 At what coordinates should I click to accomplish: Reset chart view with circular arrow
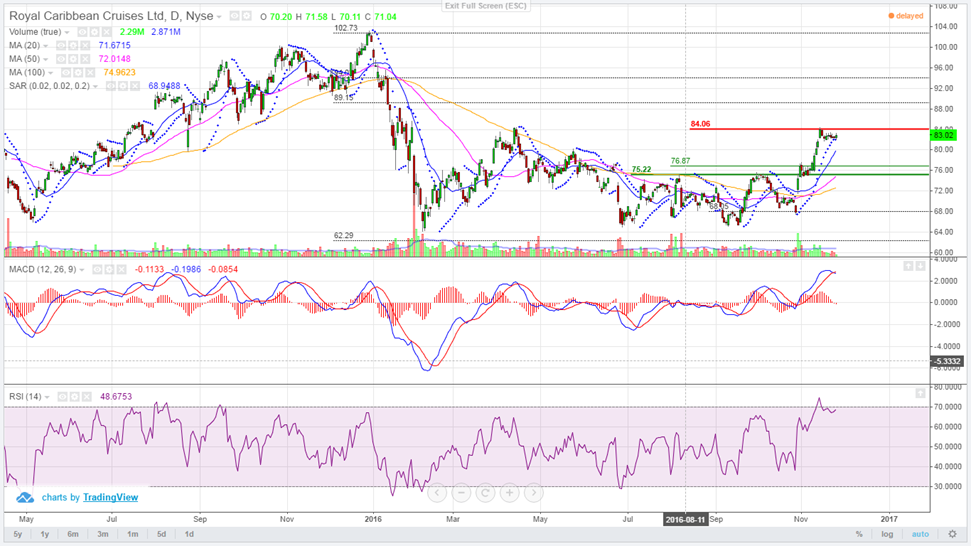(x=486, y=493)
